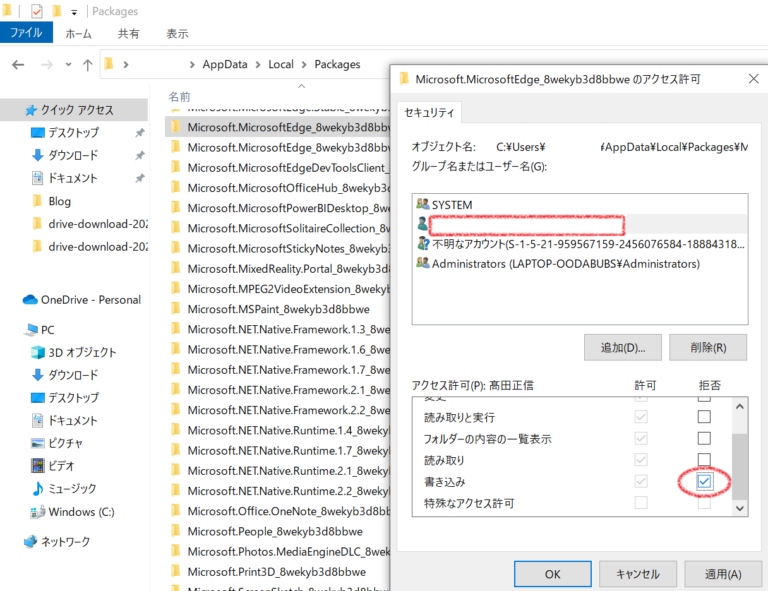Open pinned デスクトップ under quick access
This screenshot has width=768, height=591.
(x=73, y=132)
